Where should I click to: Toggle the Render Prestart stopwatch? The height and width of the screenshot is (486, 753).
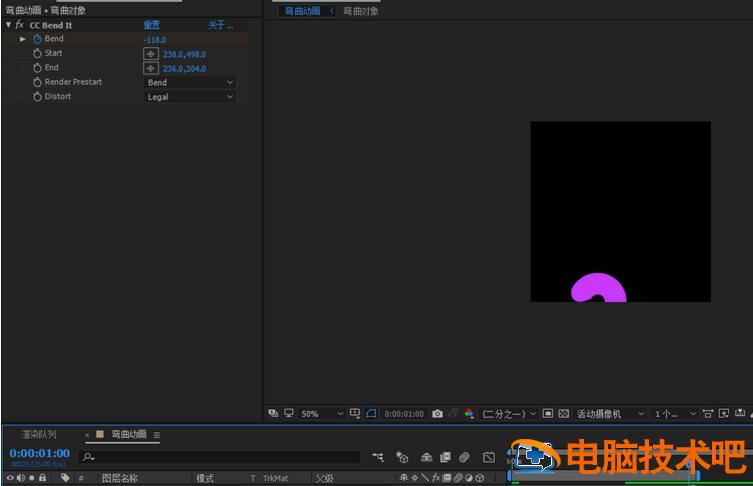point(37,82)
